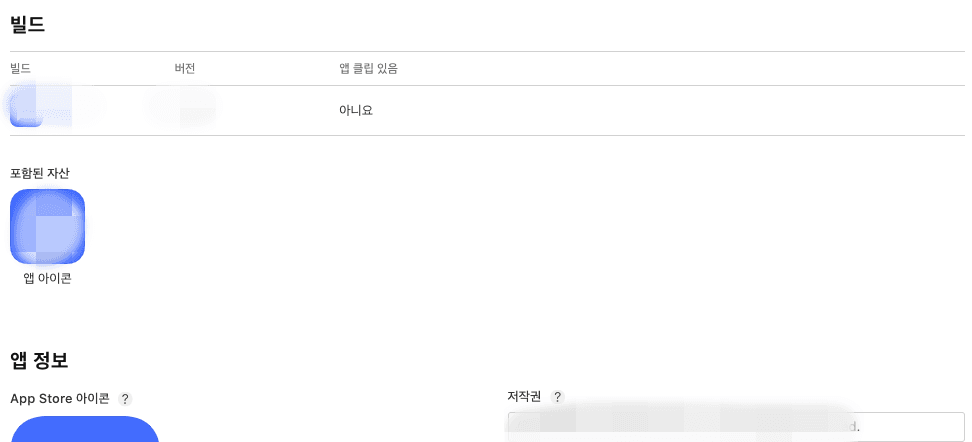Click the 저작권 label text
The width and height of the screenshot is (972, 442).
tap(524, 397)
